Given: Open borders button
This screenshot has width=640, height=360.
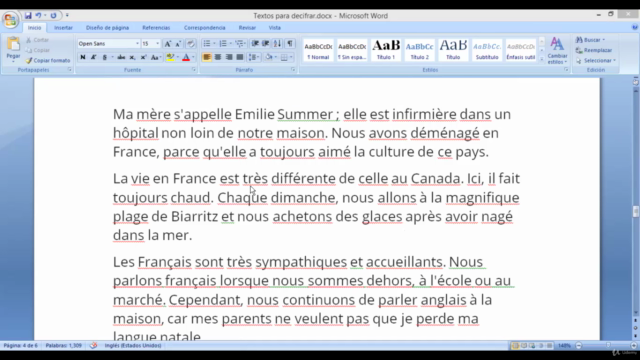Looking at the screenshot, I should 284,57.
